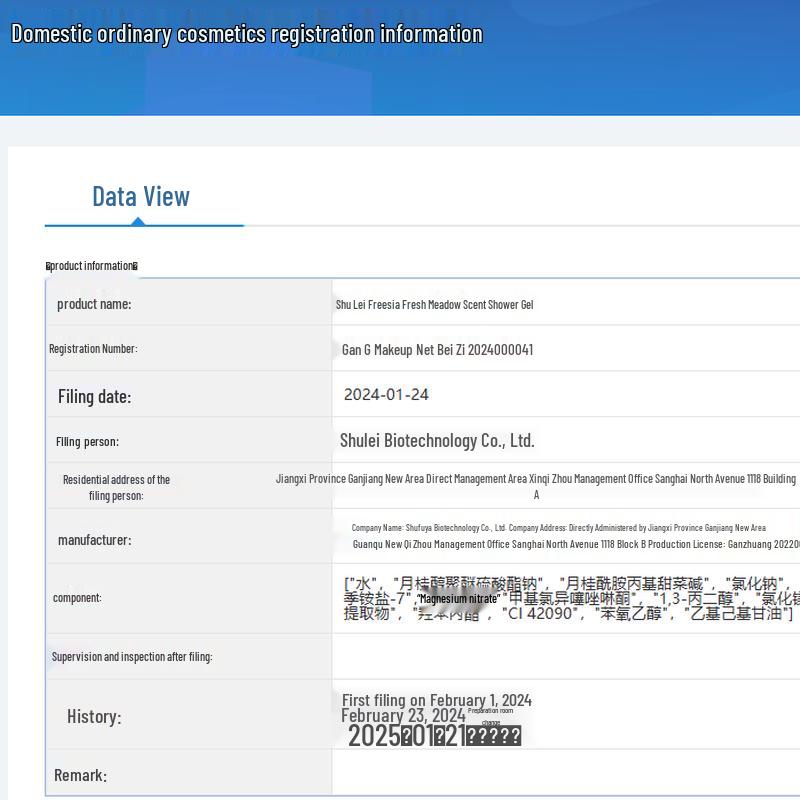Screen dimensions: 800x800
Task: Click registration number 'Gan G Makeup Net Bei Zi 2024000041'
Action: pos(437,349)
